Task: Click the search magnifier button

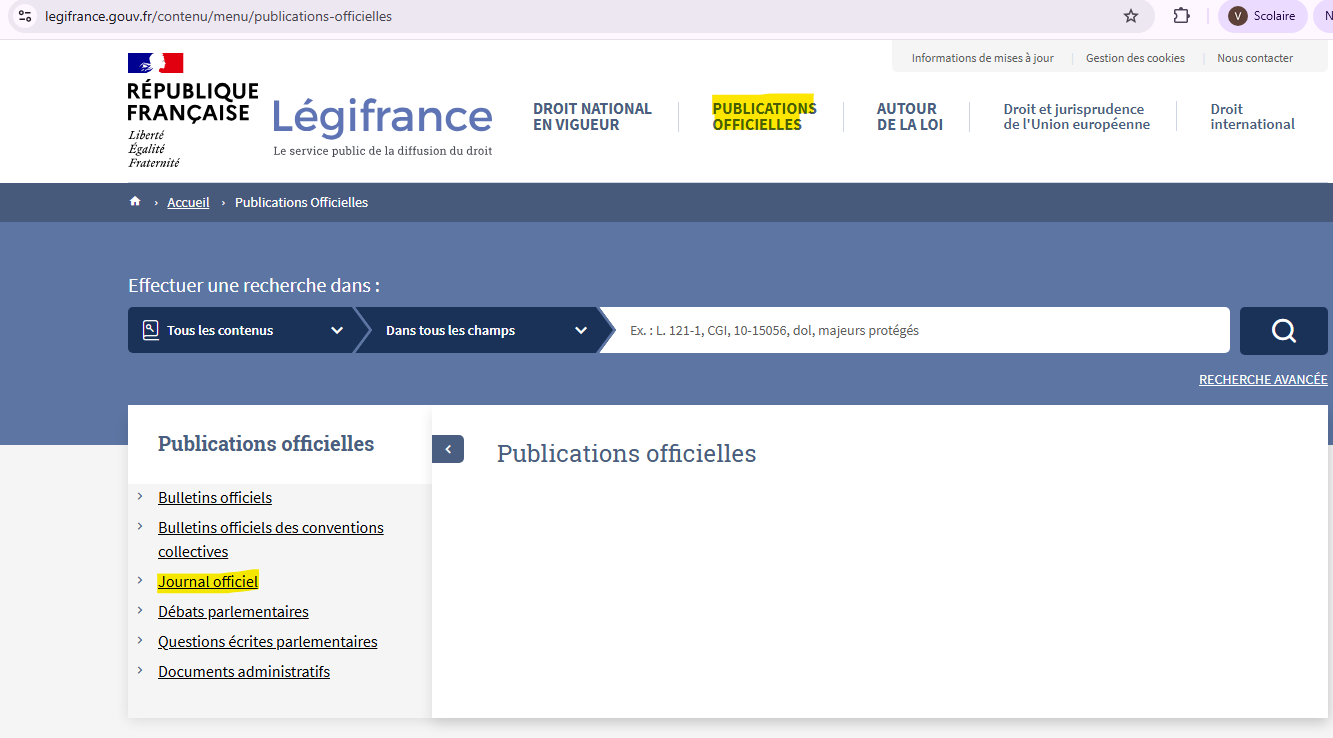Action: click(x=1283, y=330)
